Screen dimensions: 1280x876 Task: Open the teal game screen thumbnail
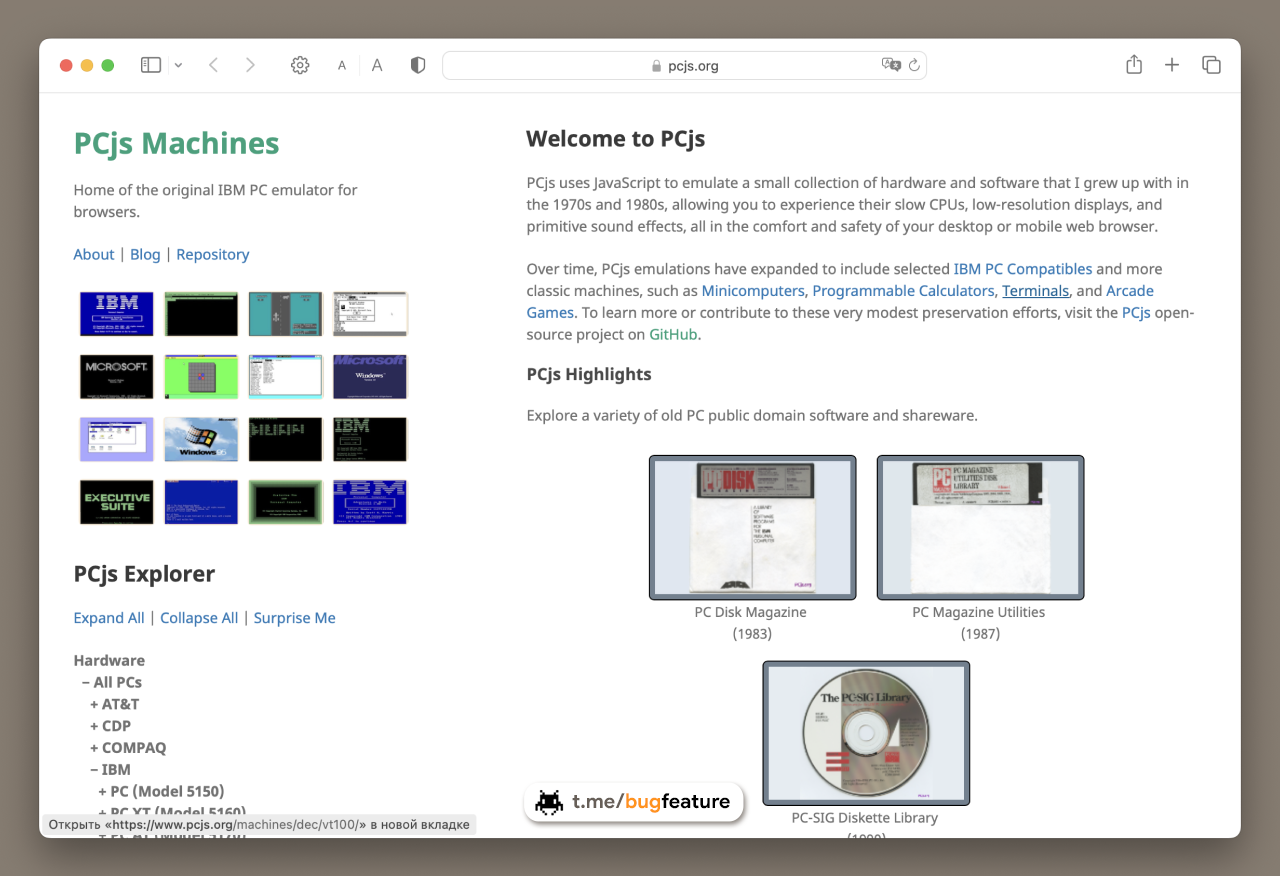click(x=285, y=314)
